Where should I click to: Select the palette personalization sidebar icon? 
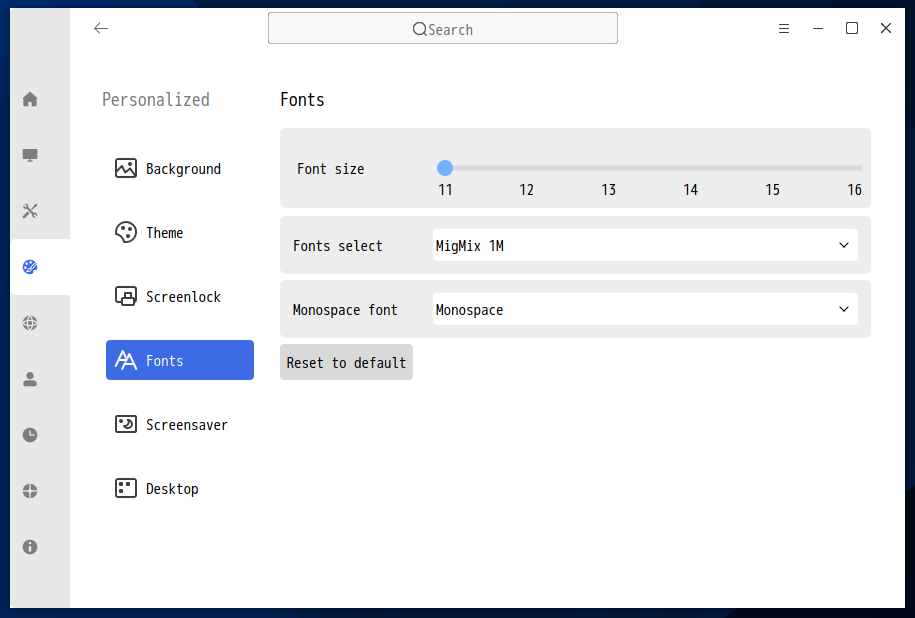pos(30,267)
